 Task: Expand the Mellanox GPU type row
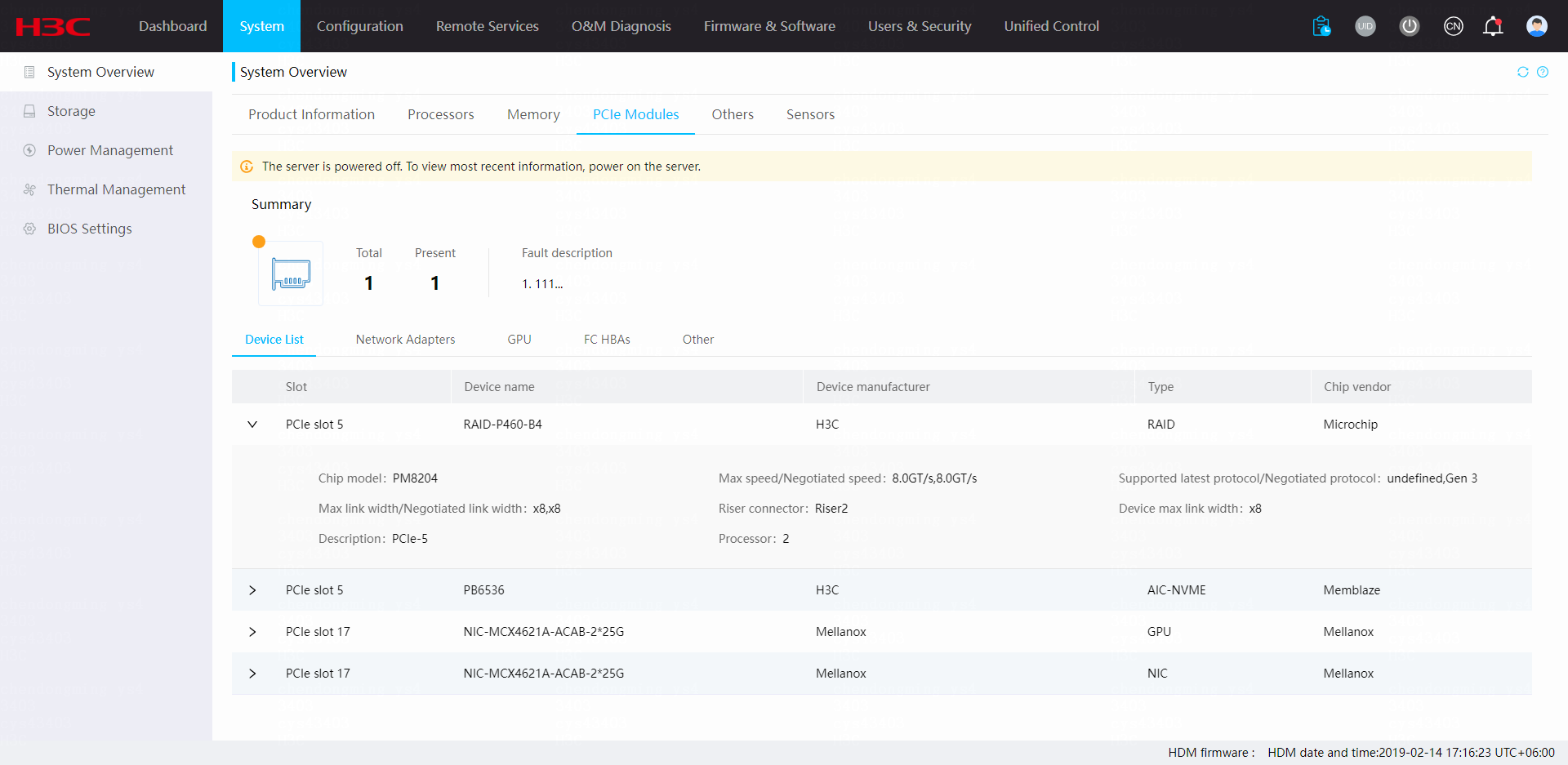252,632
